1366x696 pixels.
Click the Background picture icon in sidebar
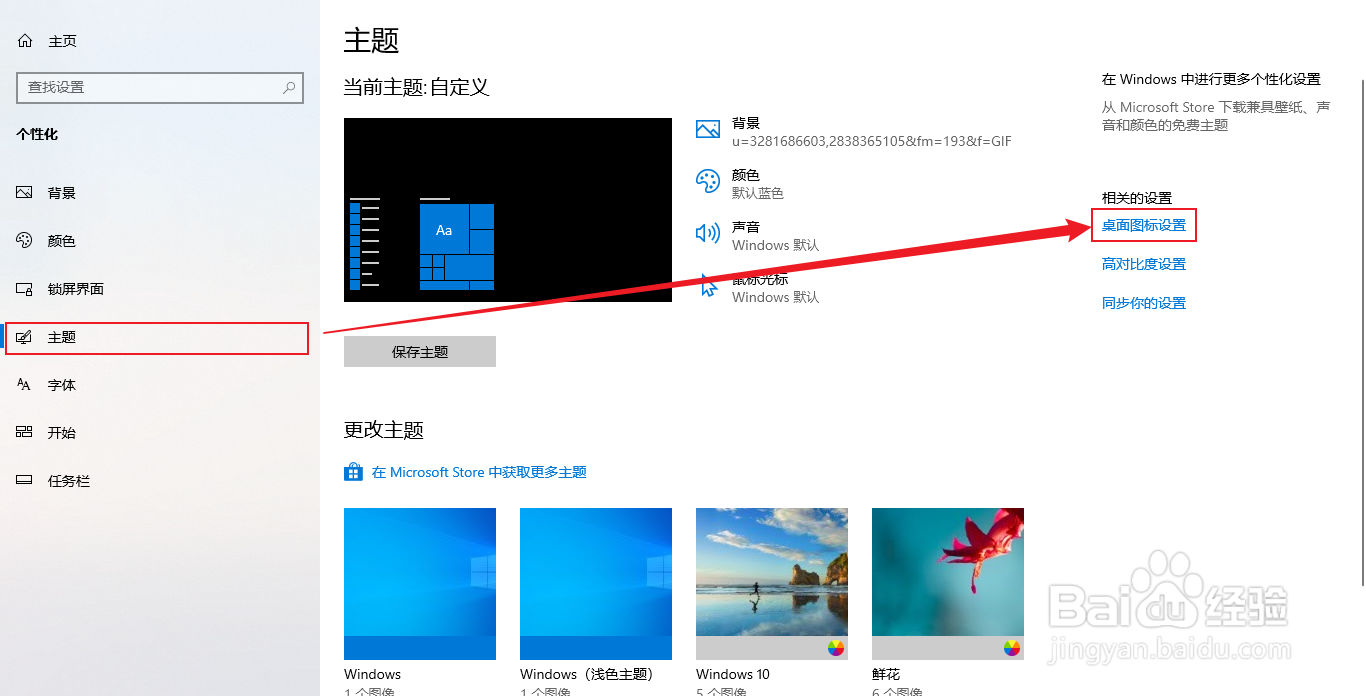[25, 193]
